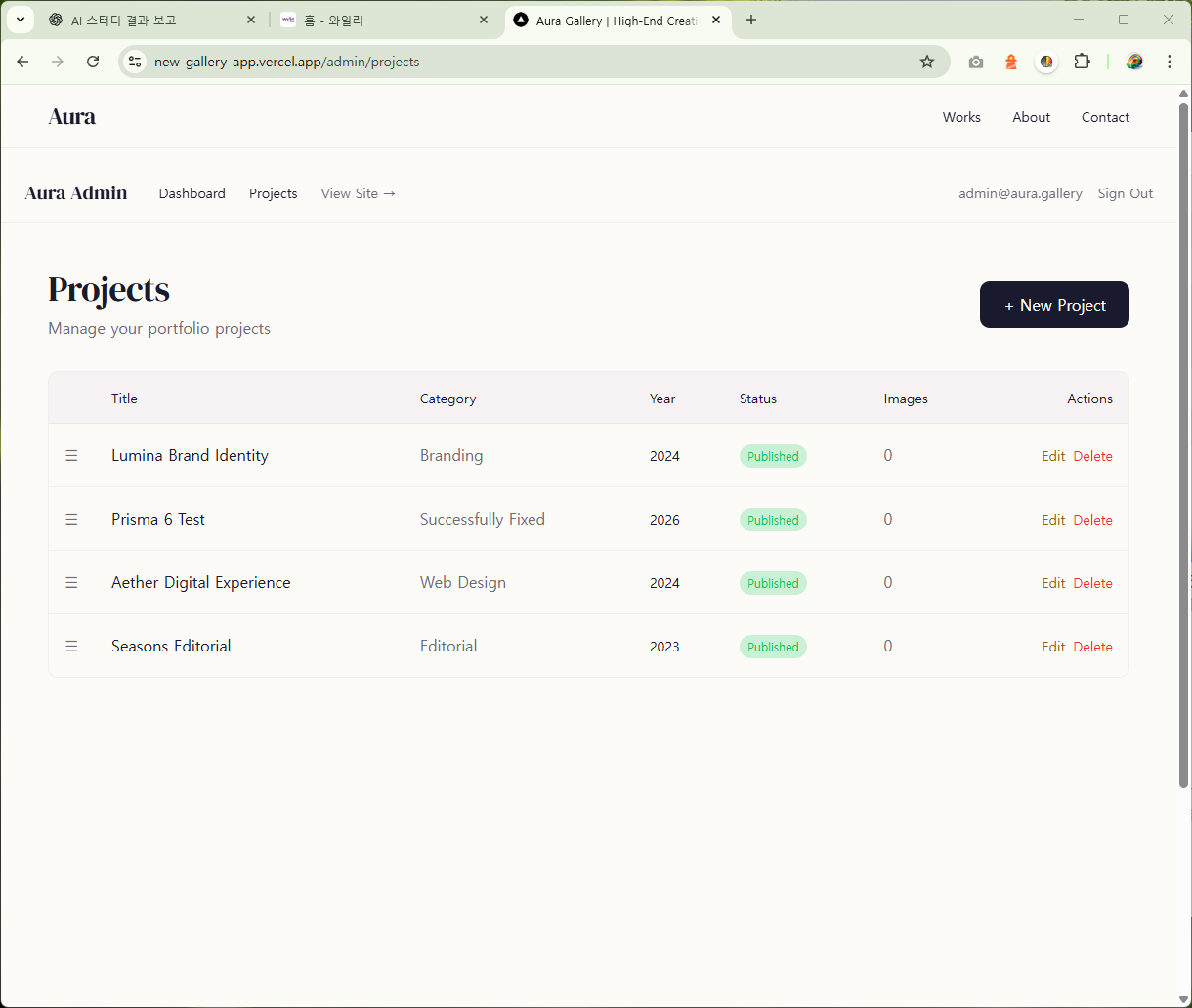Click drag handle icon for Lumina Brand Identity
Viewport: 1192px width, 1008px height.
71,456
